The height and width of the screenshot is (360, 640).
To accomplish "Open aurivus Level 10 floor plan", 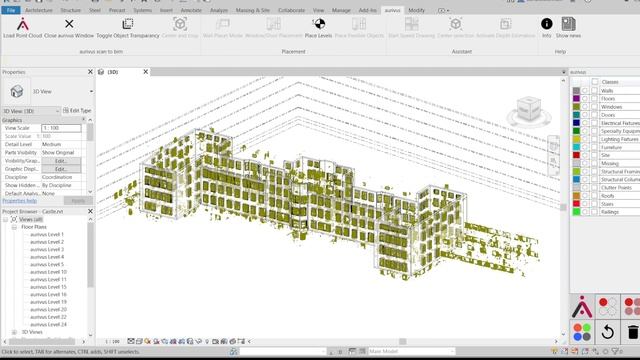I will click(x=48, y=272).
